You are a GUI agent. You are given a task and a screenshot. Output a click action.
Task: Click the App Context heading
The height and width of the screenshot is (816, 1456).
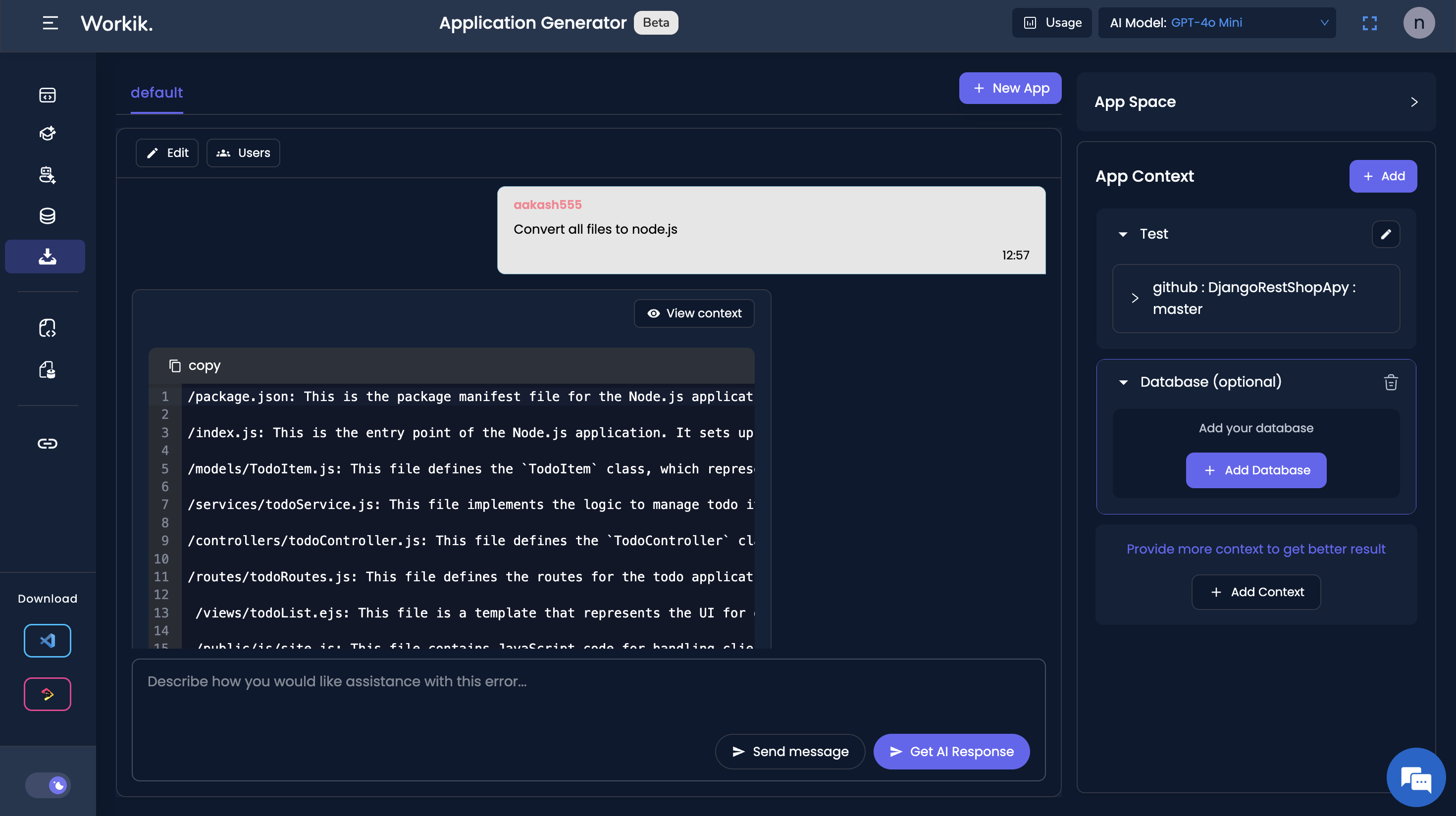coord(1144,176)
